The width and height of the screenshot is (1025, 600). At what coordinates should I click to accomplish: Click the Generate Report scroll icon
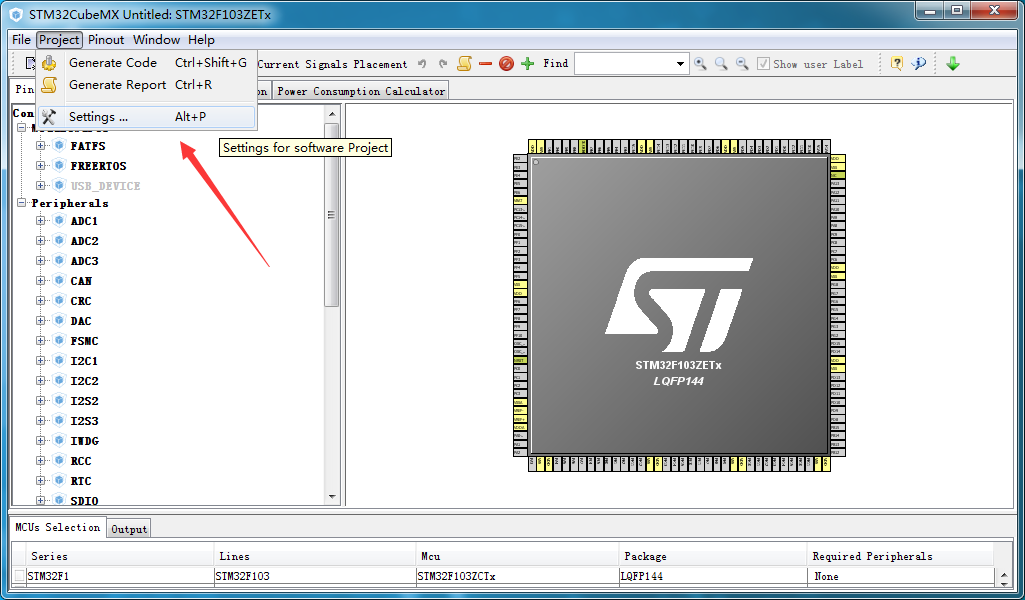49,84
